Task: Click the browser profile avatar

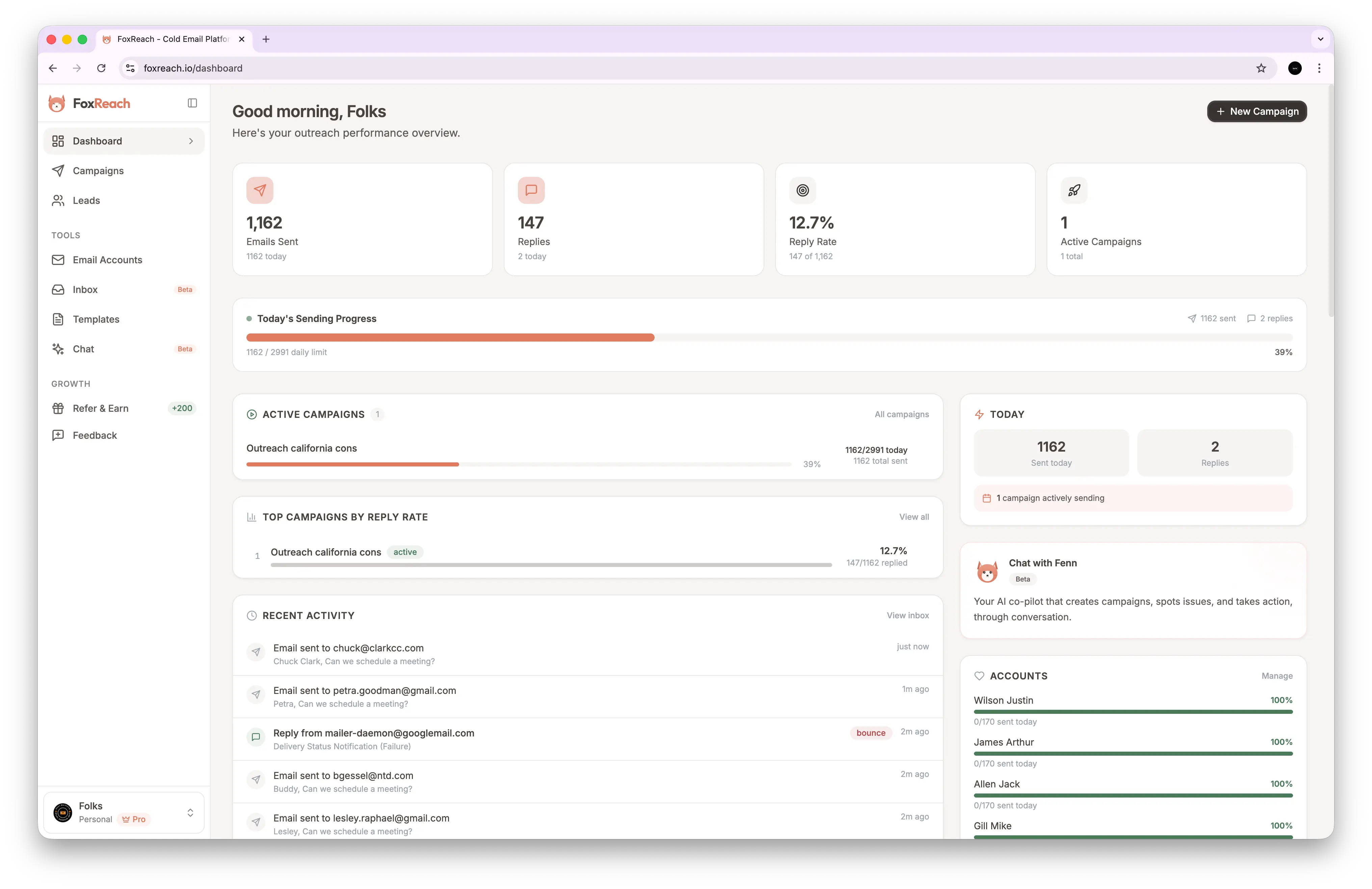Action: click(1295, 68)
